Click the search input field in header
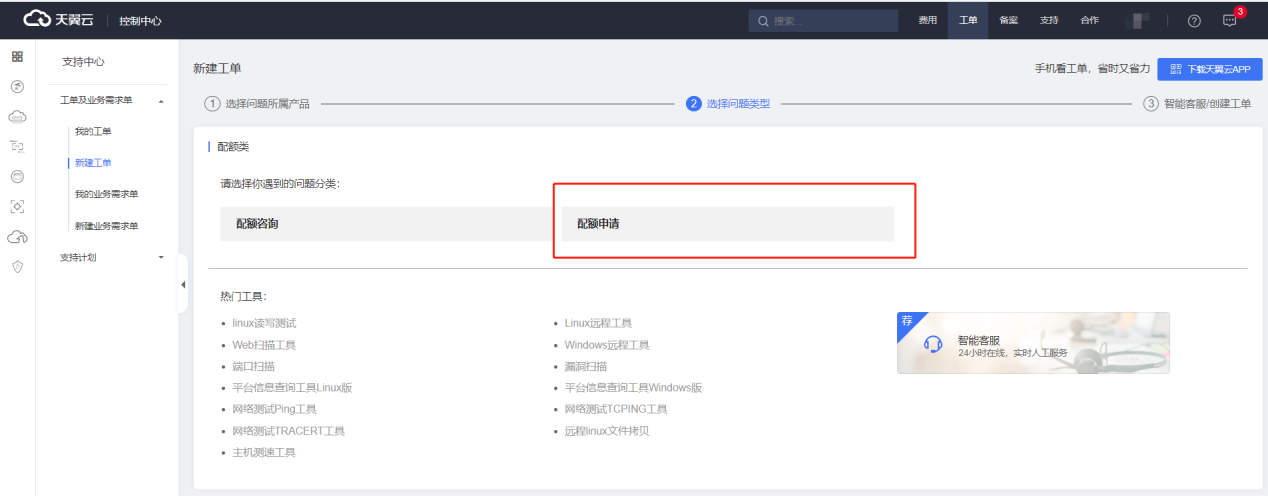 (x=823, y=21)
